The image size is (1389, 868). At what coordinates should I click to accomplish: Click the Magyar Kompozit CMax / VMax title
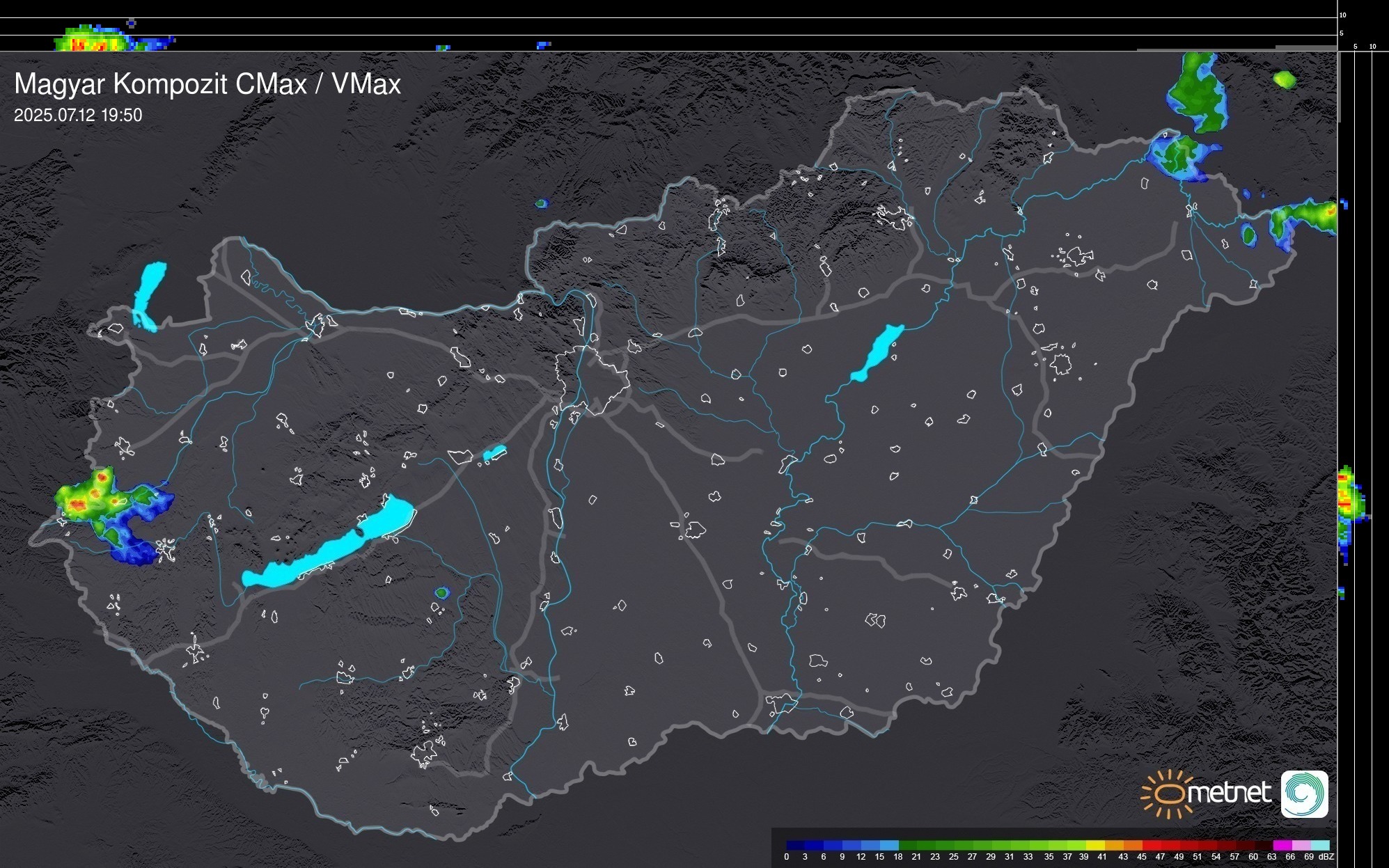[x=207, y=84]
